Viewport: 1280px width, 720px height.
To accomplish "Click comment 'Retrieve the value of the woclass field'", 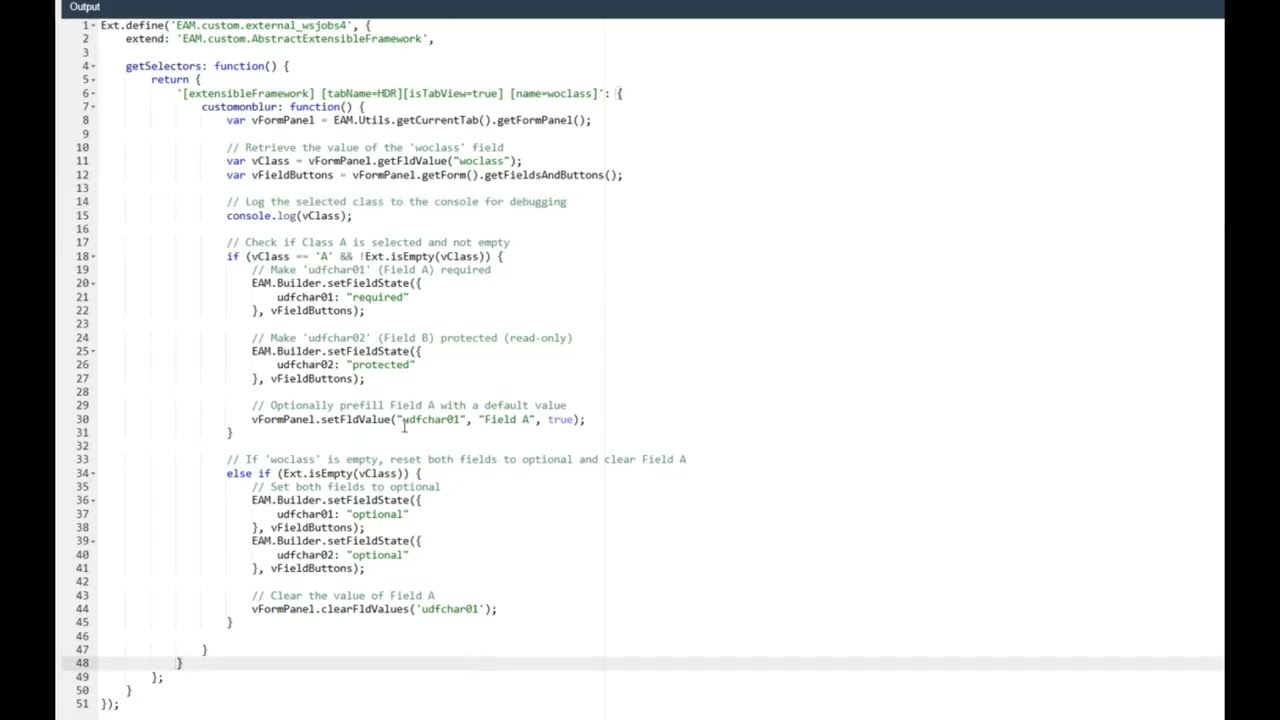I will pyautogui.click(x=365, y=147).
